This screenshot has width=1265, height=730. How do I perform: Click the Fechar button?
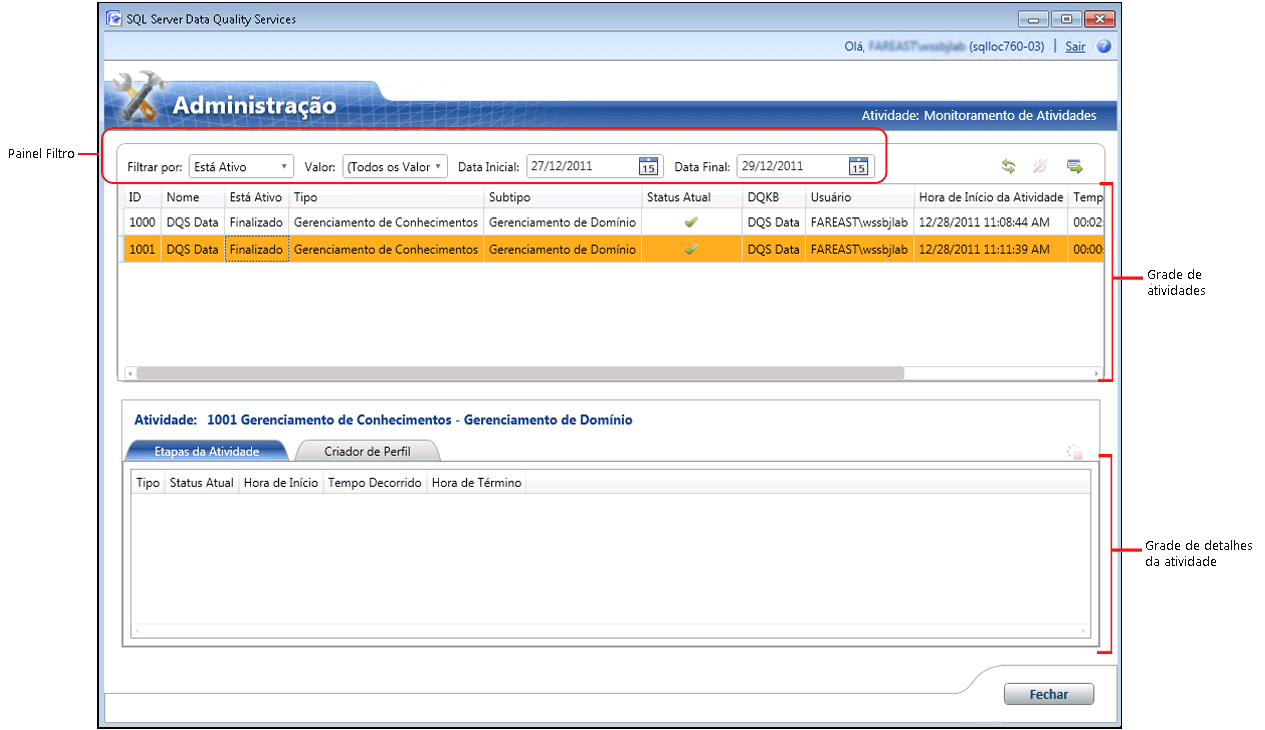(1048, 694)
